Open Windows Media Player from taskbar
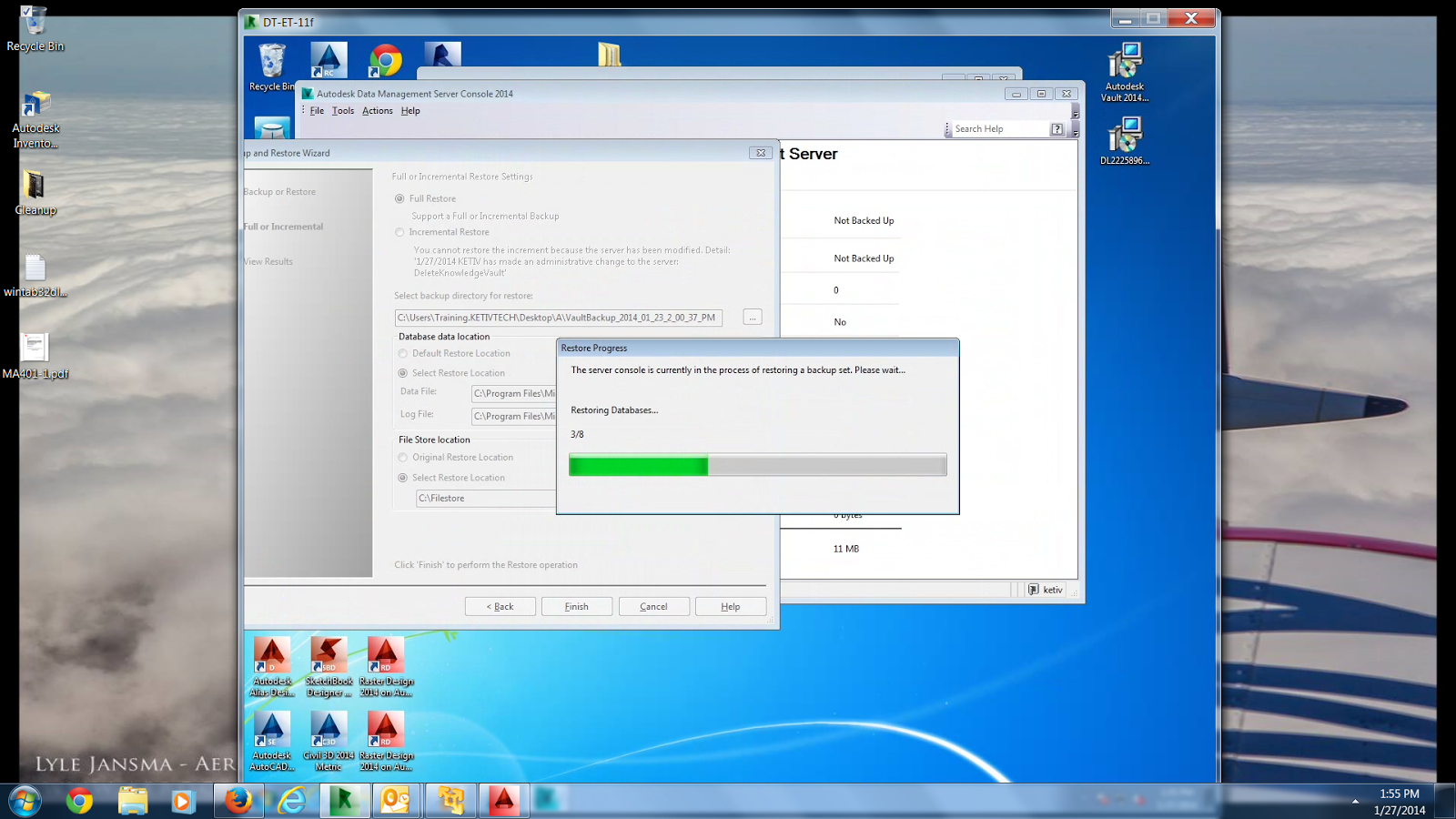 tap(183, 801)
